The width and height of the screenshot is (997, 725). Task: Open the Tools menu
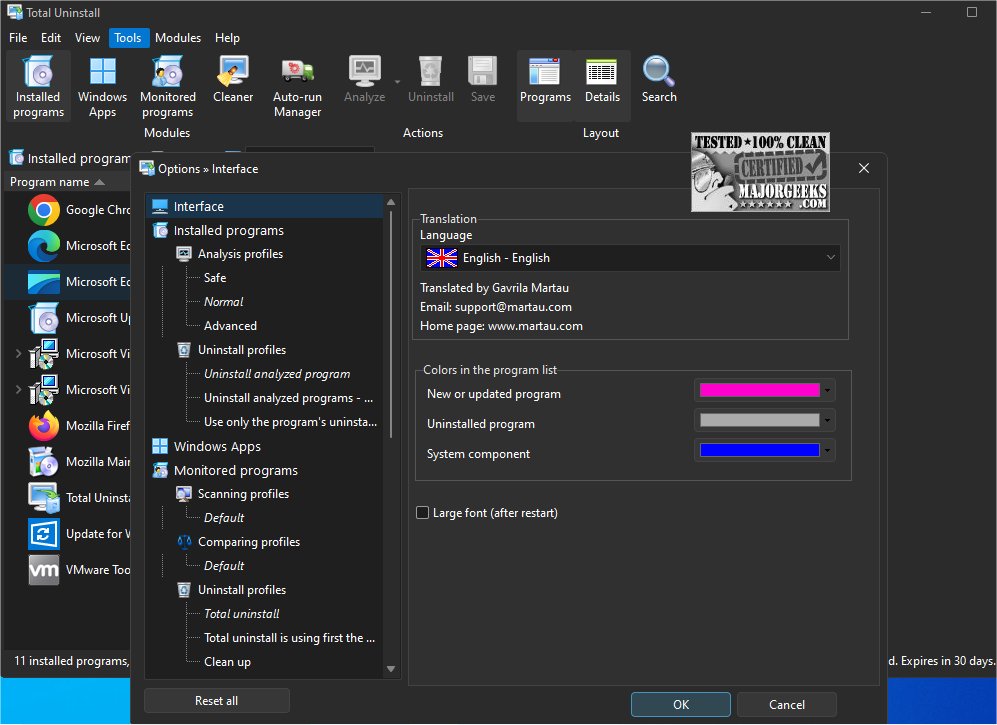pyautogui.click(x=128, y=38)
